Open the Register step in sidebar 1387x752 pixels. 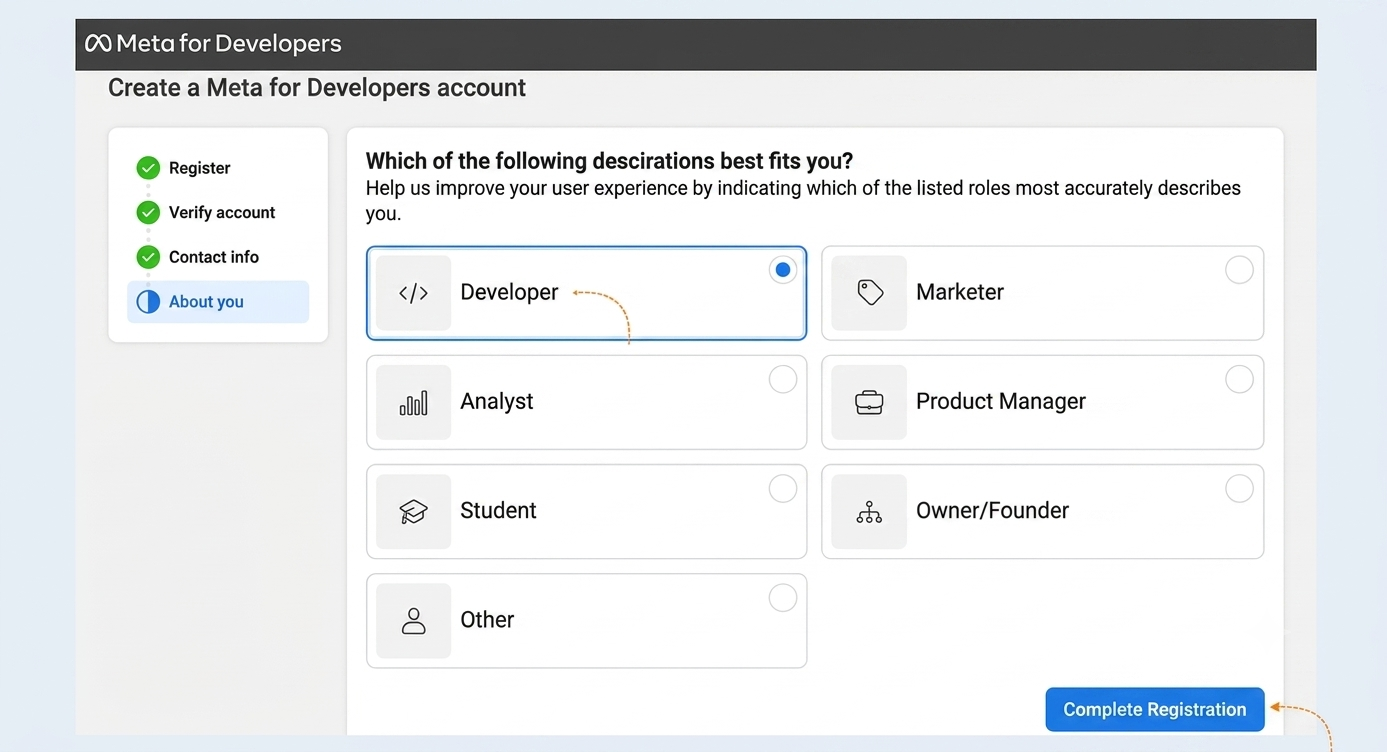pos(199,168)
